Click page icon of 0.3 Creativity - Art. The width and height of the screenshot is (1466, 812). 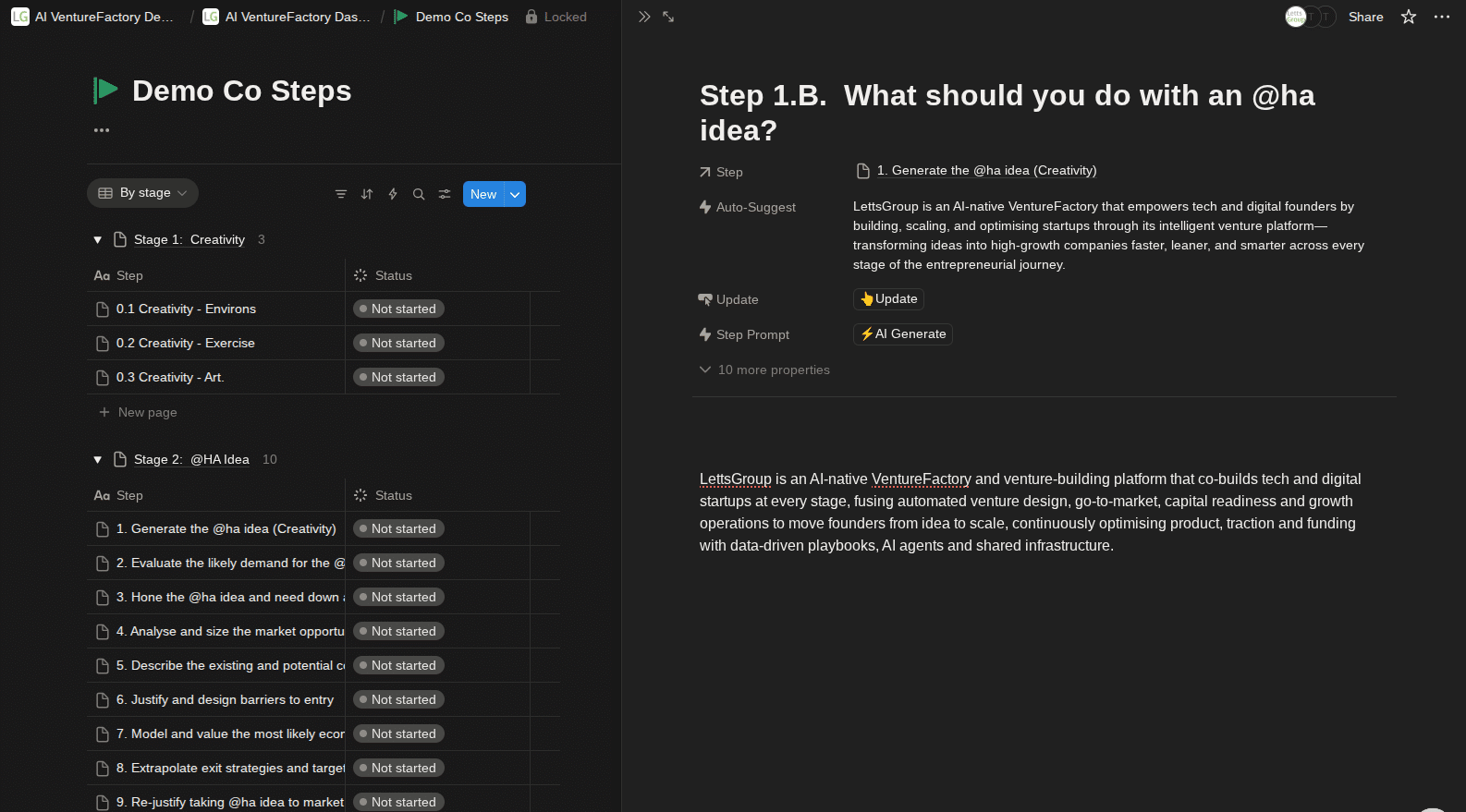[x=103, y=378]
